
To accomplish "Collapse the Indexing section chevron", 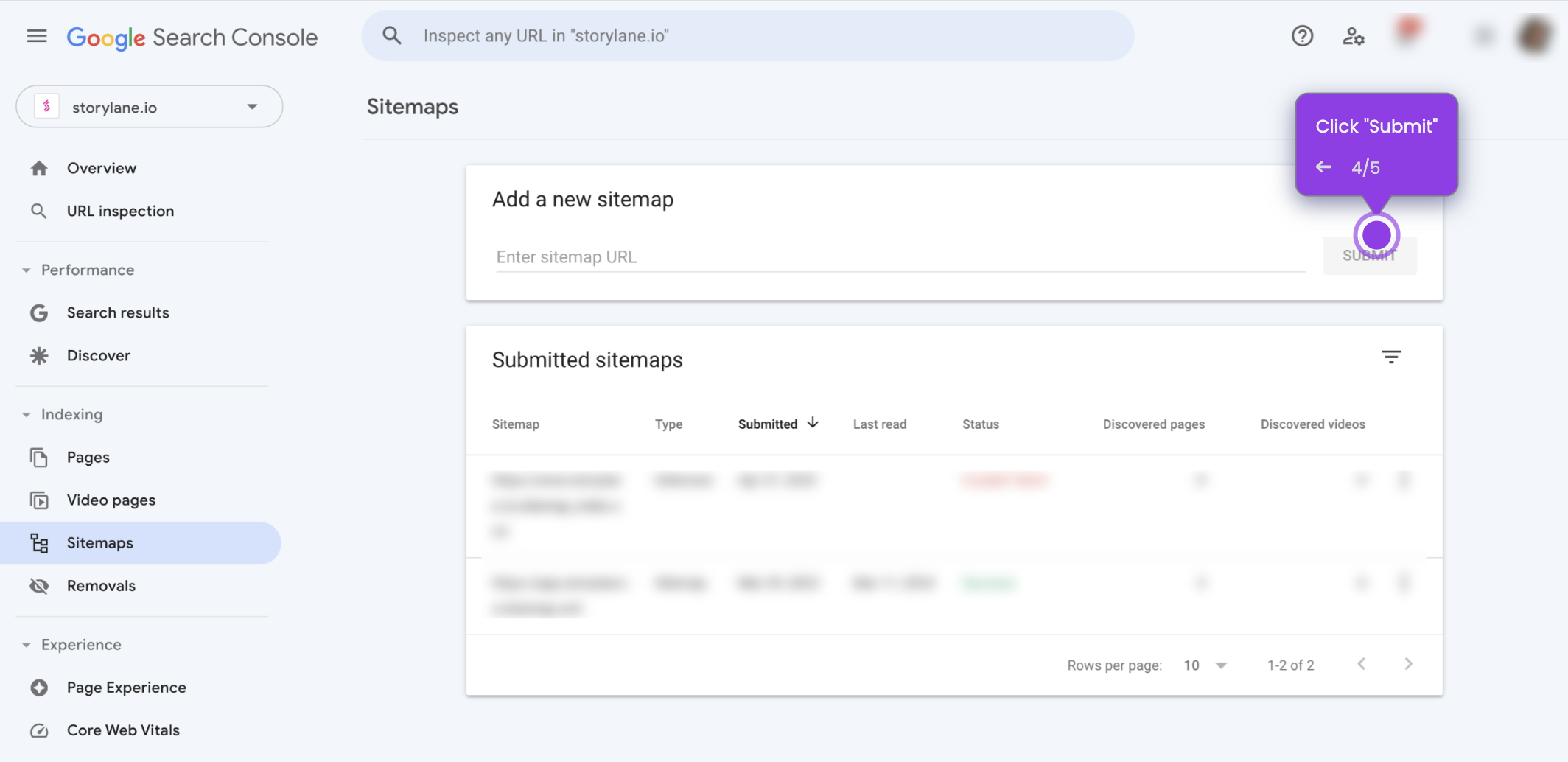I will pyautogui.click(x=26, y=414).
